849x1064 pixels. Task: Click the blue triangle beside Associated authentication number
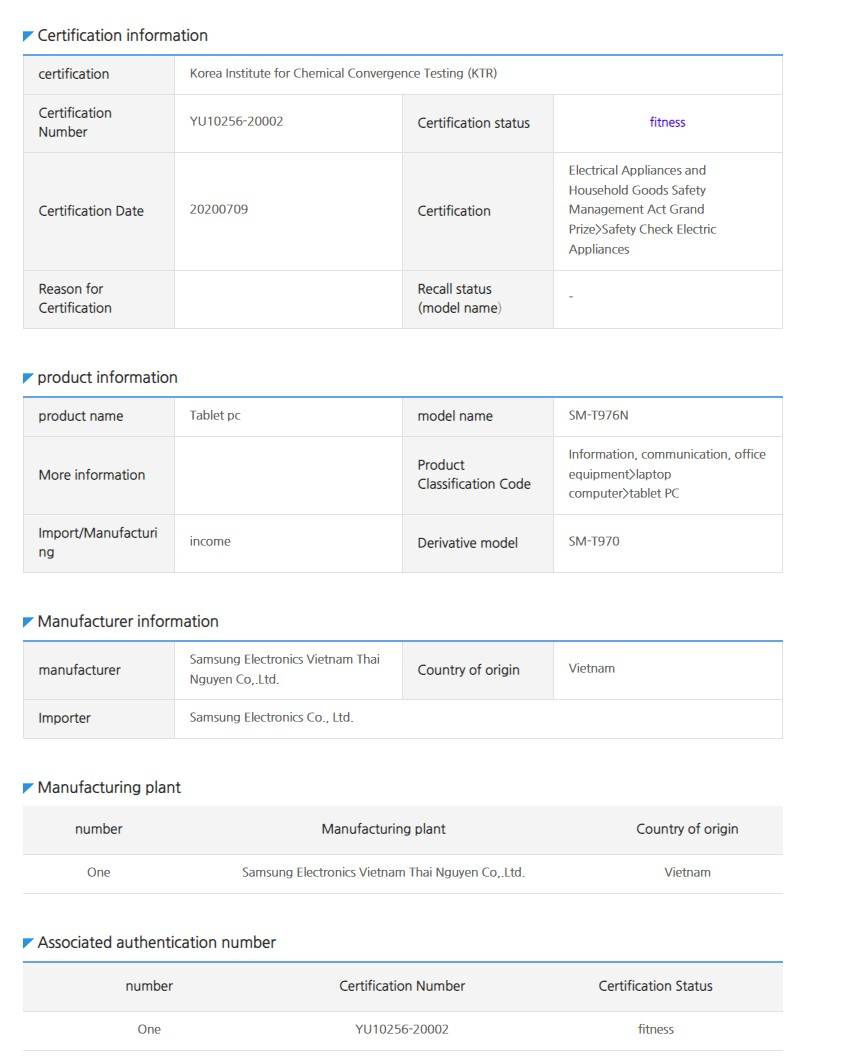point(28,943)
